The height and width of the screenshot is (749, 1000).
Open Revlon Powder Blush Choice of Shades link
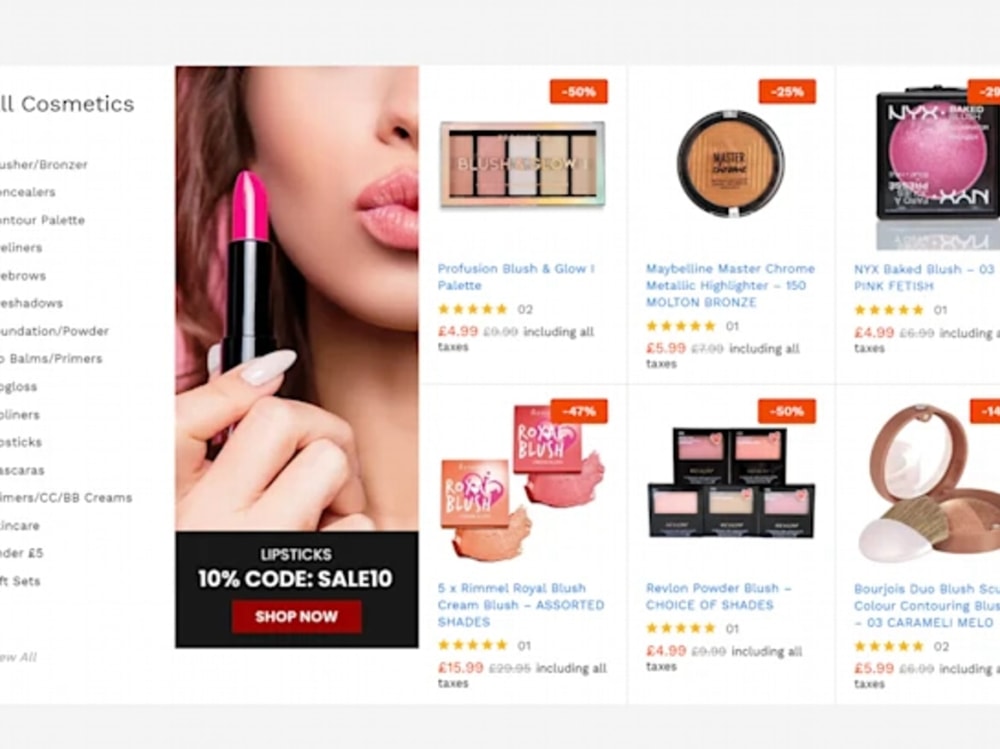pyautogui.click(x=718, y=597)
